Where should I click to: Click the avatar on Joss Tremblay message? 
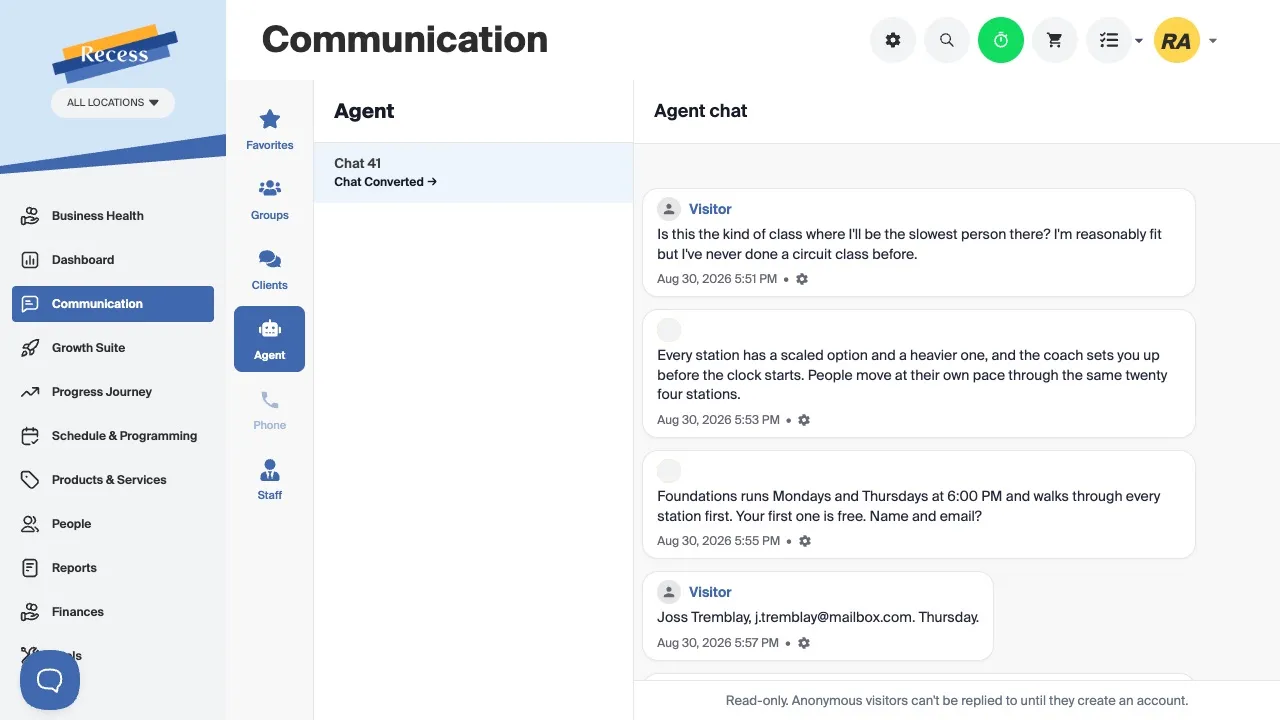(669, 592)
